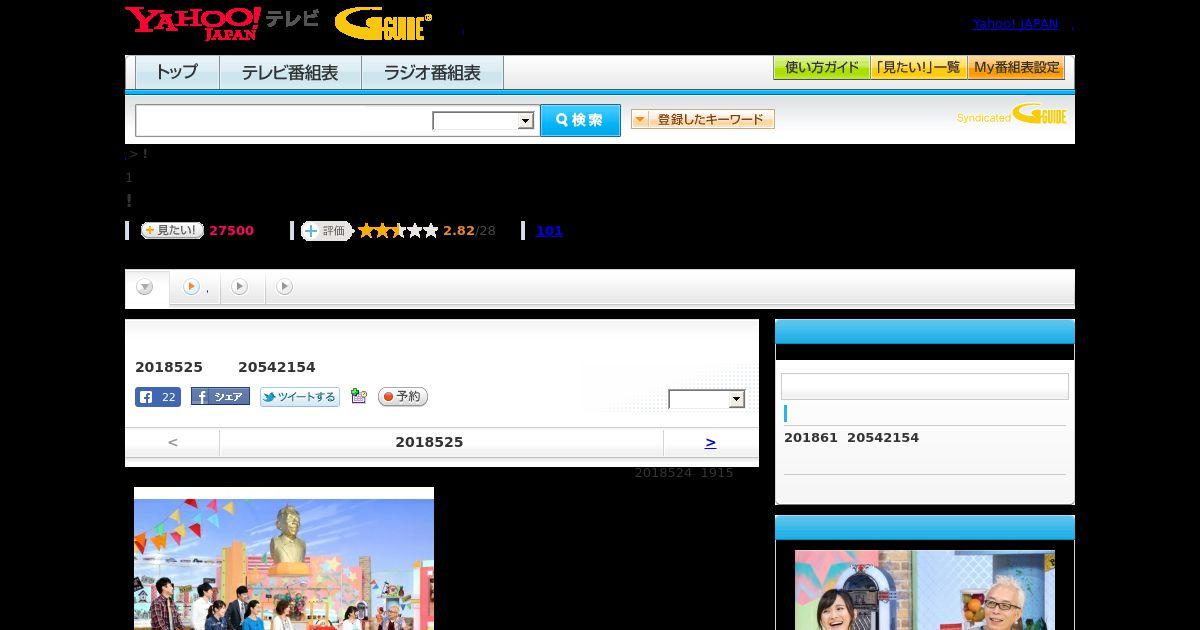The image size is (1200, 630).
Task: Select the third tab with gray play icon
Action: point(240,287)
